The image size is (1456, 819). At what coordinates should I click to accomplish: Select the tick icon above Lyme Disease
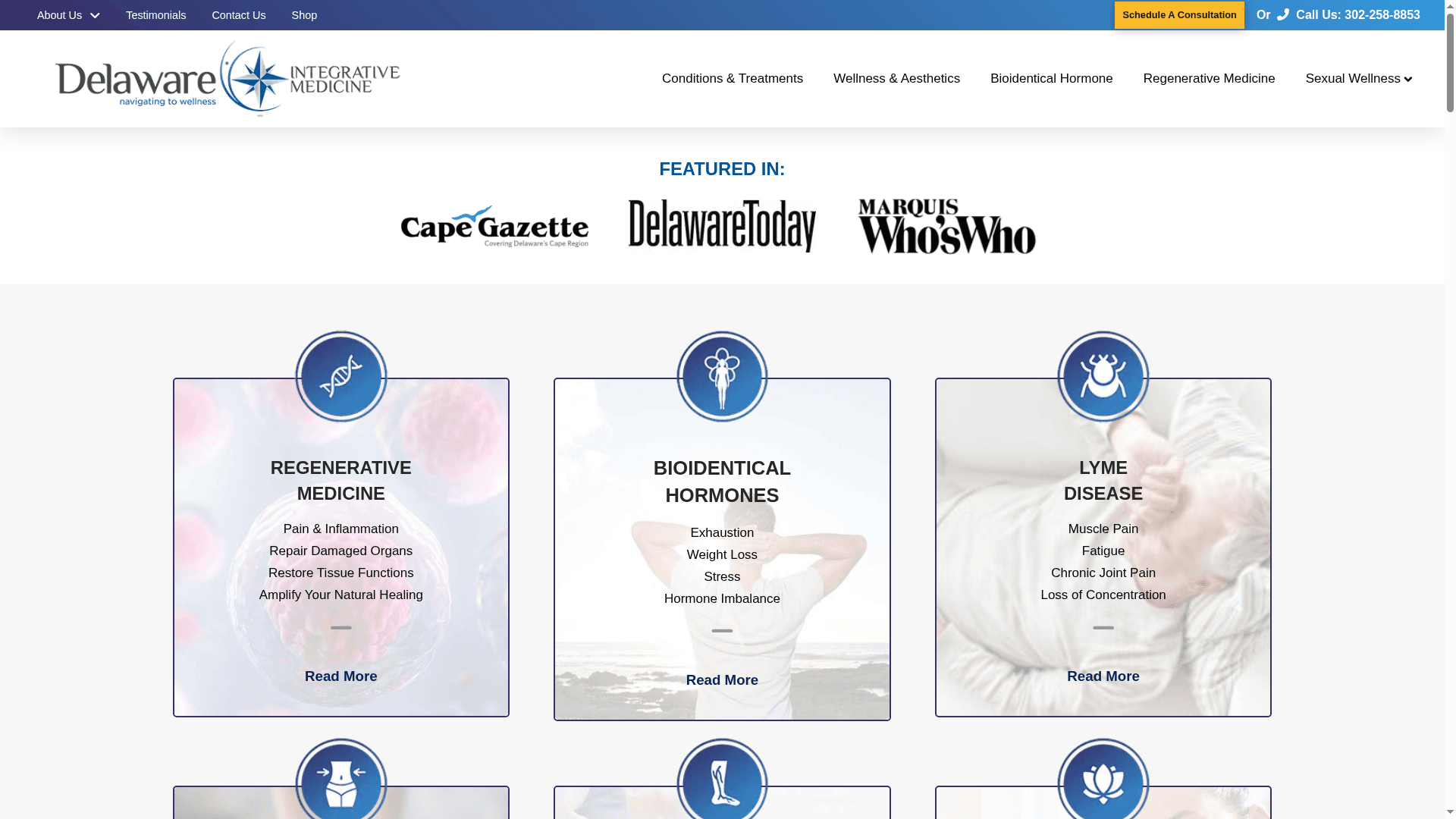point(1103,376)
